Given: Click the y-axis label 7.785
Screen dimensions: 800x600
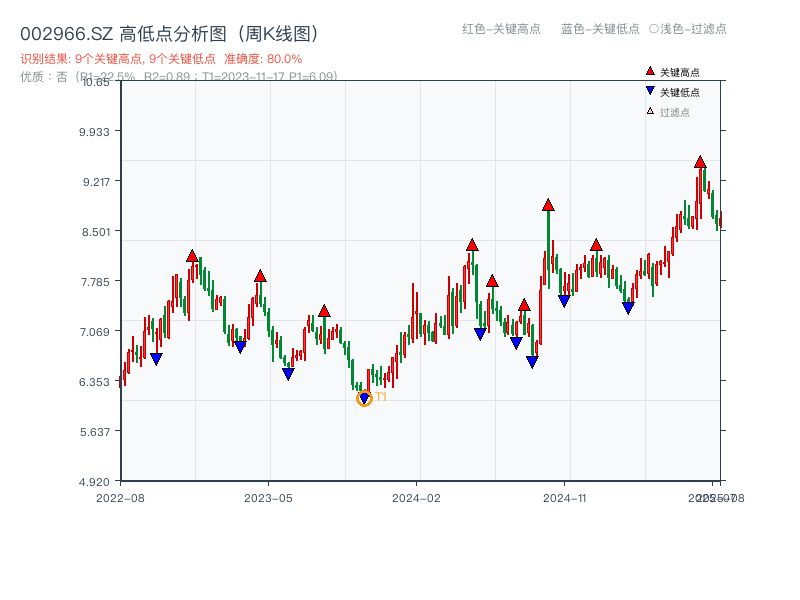Looking at the screenshot, I should [95, 282].
